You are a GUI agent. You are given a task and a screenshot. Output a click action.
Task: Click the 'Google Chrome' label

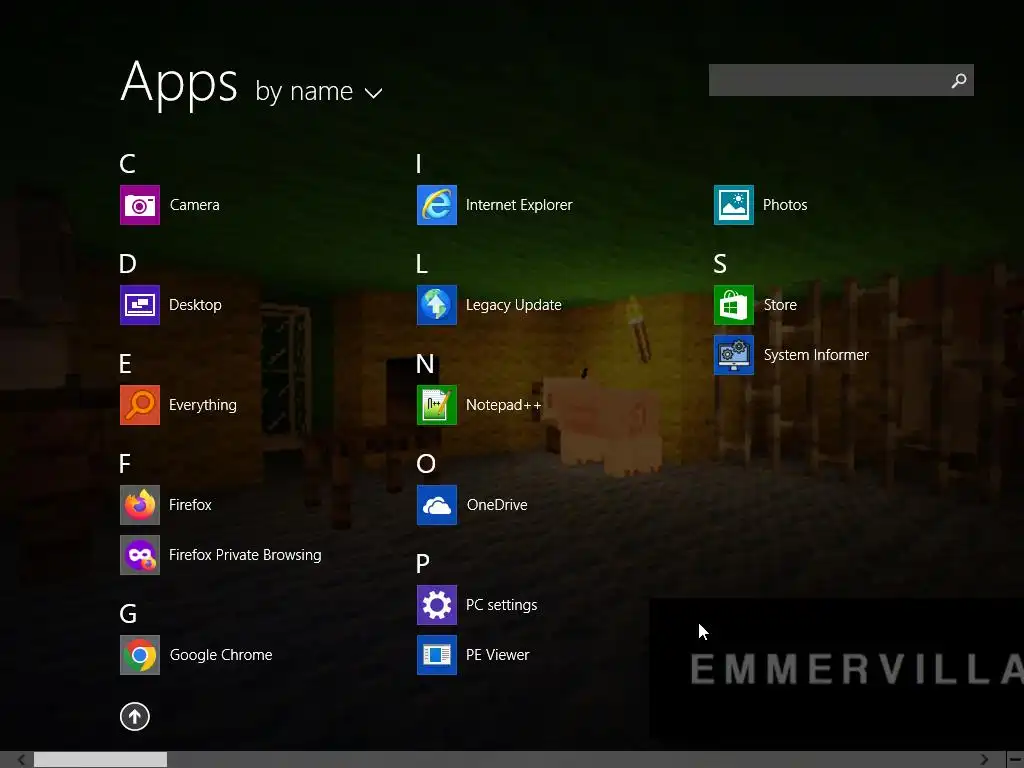tap(221, 655)
